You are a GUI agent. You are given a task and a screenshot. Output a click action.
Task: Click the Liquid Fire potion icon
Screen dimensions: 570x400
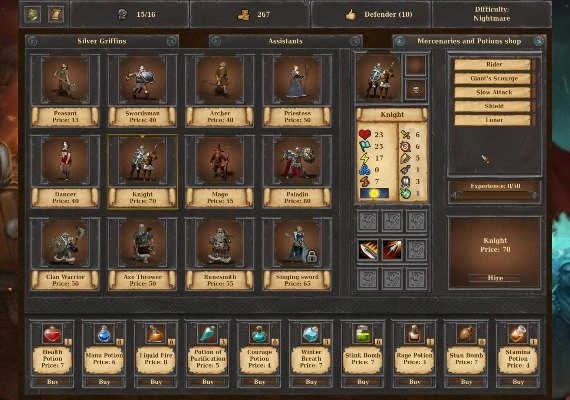click(x=156, y=334)
